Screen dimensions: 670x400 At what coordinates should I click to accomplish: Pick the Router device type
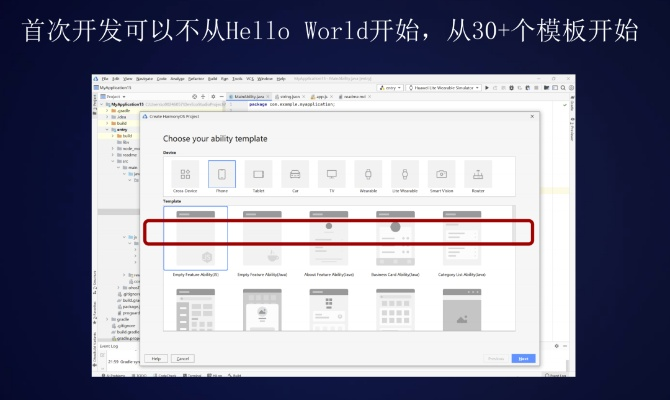477,175
